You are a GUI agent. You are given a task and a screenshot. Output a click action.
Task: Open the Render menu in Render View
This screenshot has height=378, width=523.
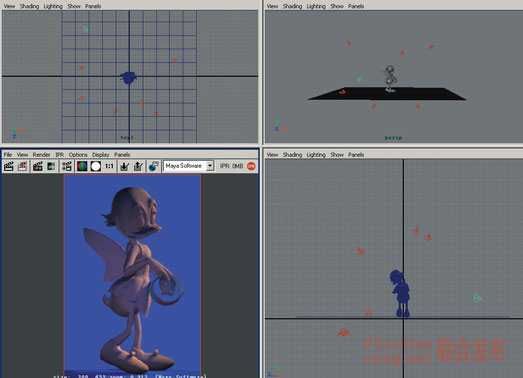coord(41,154)
